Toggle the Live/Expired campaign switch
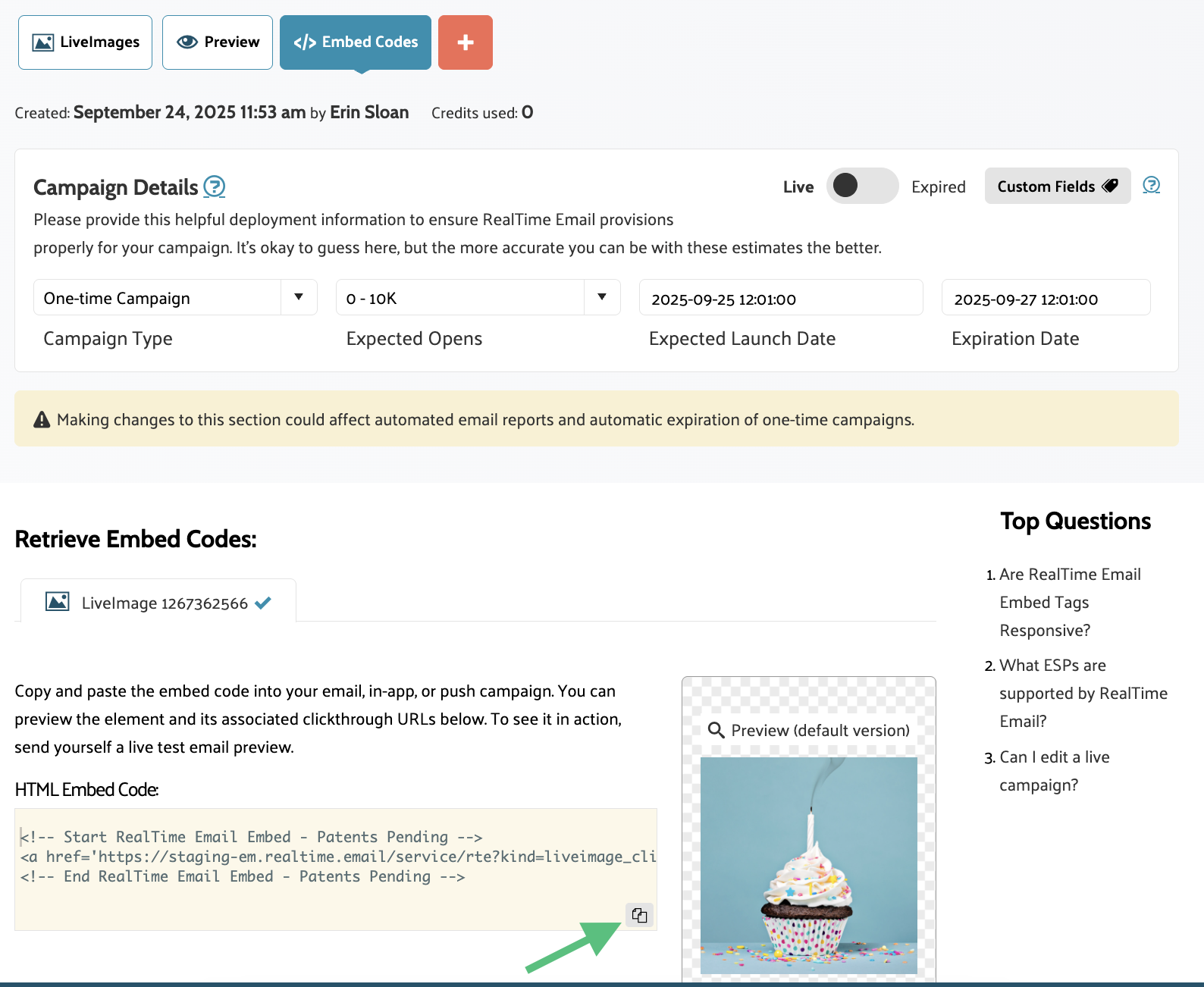 coord(861,186)
